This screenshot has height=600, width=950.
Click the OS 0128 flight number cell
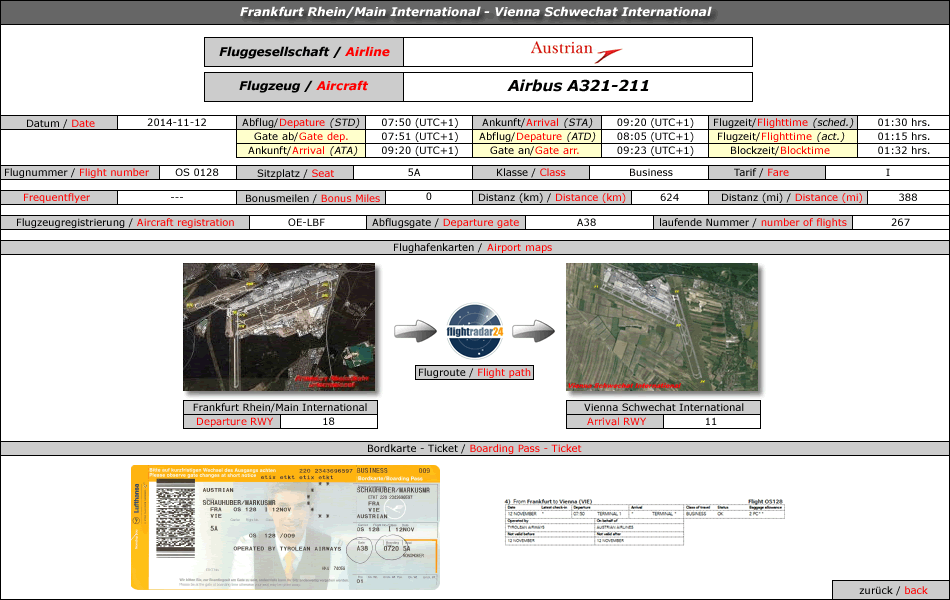tap(196, 172)
